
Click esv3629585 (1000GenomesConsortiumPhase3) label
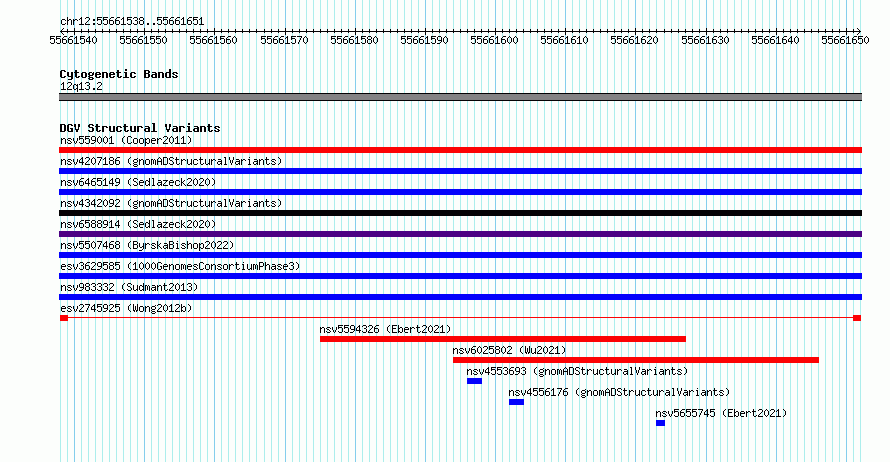coord(180,266)
